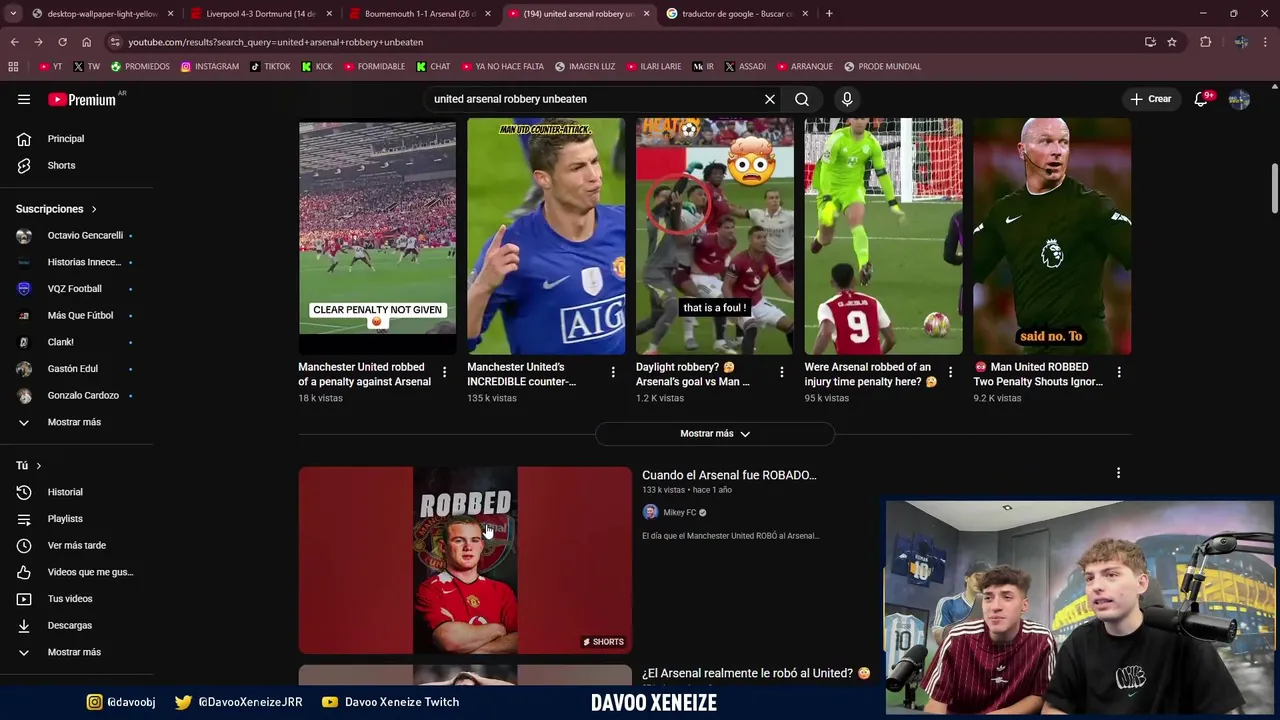Open the YouTube guide hamburger menu
Image resolution: width=1280 pixels, height=720 pixels.
click(x=24, y=99)
